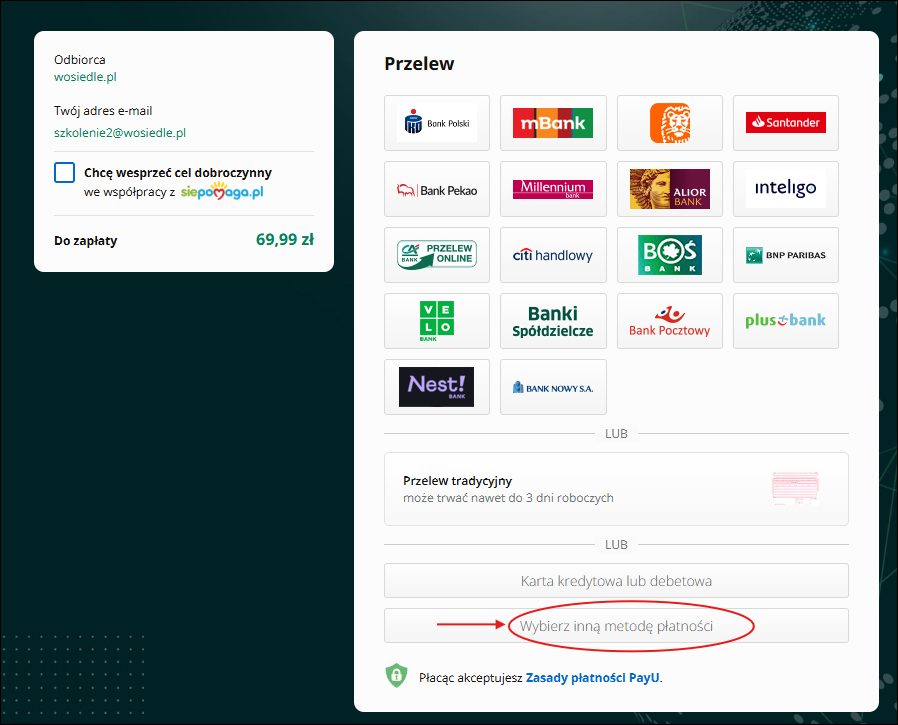Choose Bank Pekao tile
The width and height of the screenshot is (898, 725).
point(437,189)
